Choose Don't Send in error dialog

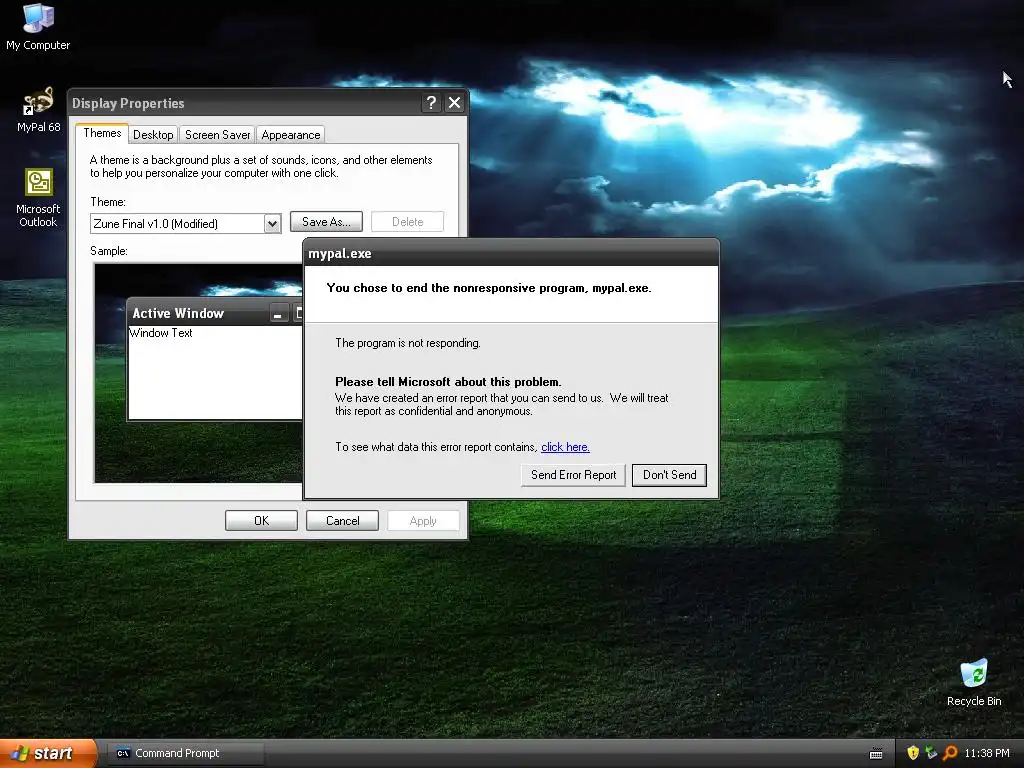(x=669, y=475)
